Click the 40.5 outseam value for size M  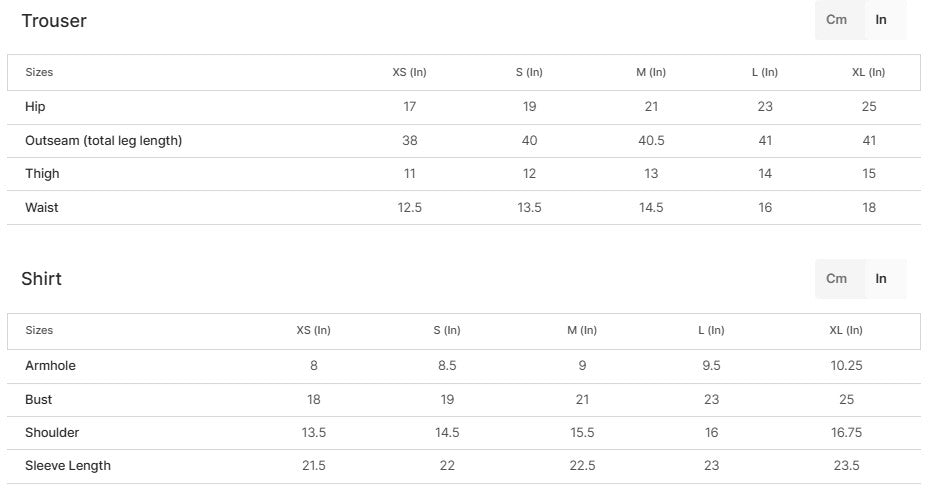coord(651,141)
